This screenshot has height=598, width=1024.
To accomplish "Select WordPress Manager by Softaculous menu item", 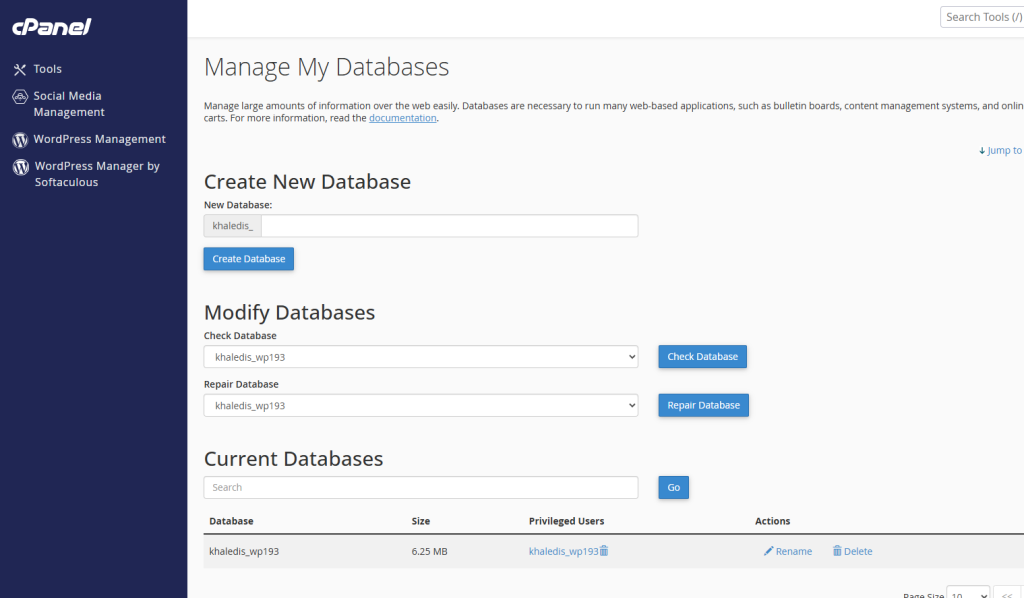I will coord(96,174).
